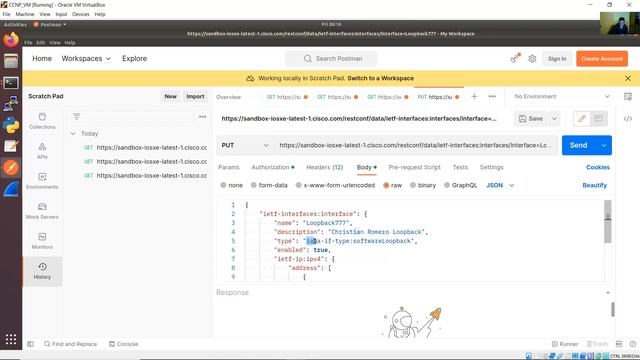The height and width of the screenshot is (360, 640).
Task: Open the JSON format dropdown
Action: pyautogui.click(x=500, y=185)
